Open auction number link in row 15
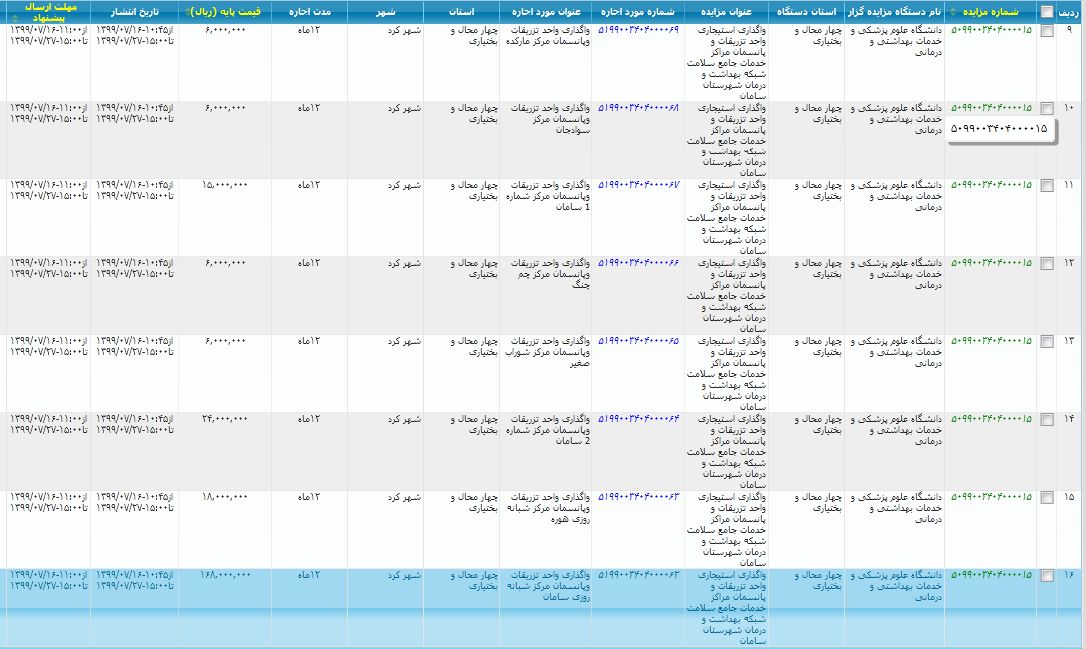1086x649 pixels. (990, 497)
